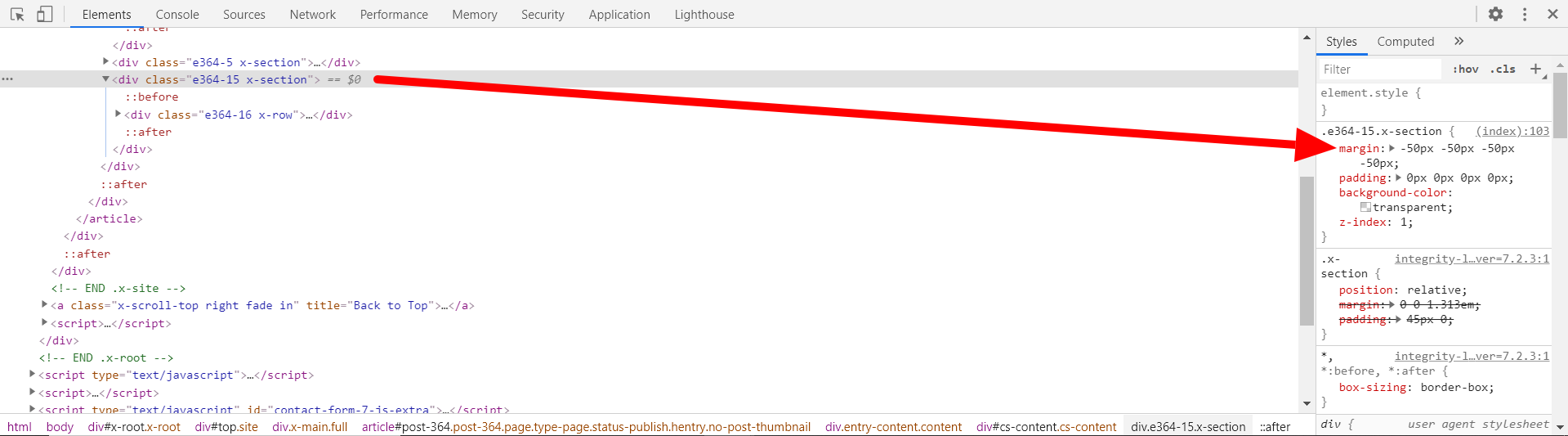Select the article#post-364 breadcrumb
This screenshot has height=436, width=1568.
click(x=586, y=426)
